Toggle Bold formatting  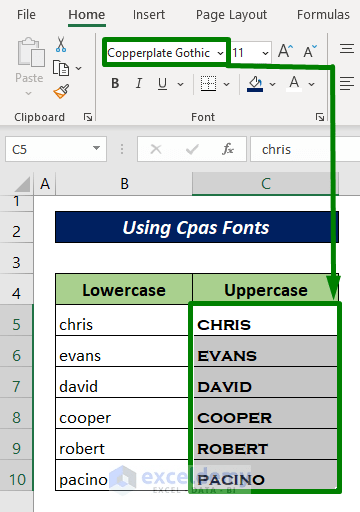coord(115,83)
